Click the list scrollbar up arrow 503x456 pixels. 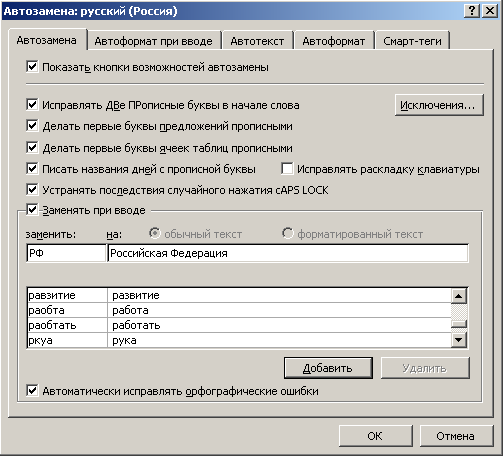click(459, 296)
